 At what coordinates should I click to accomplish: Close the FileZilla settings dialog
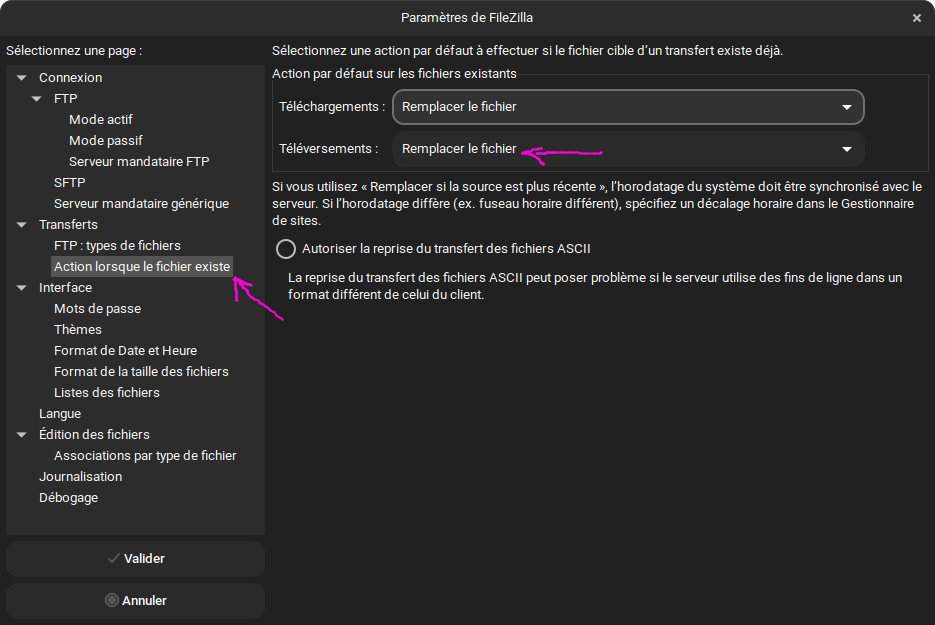916,18
